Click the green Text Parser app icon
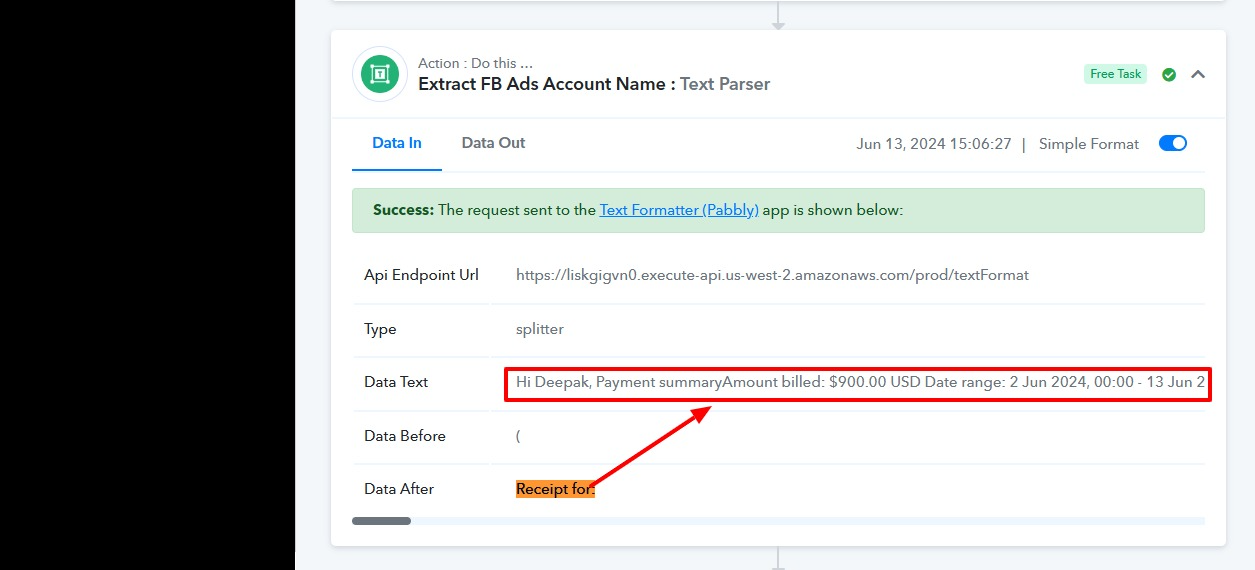Screen dimensions: 1255x570 [x=380, y=74]
